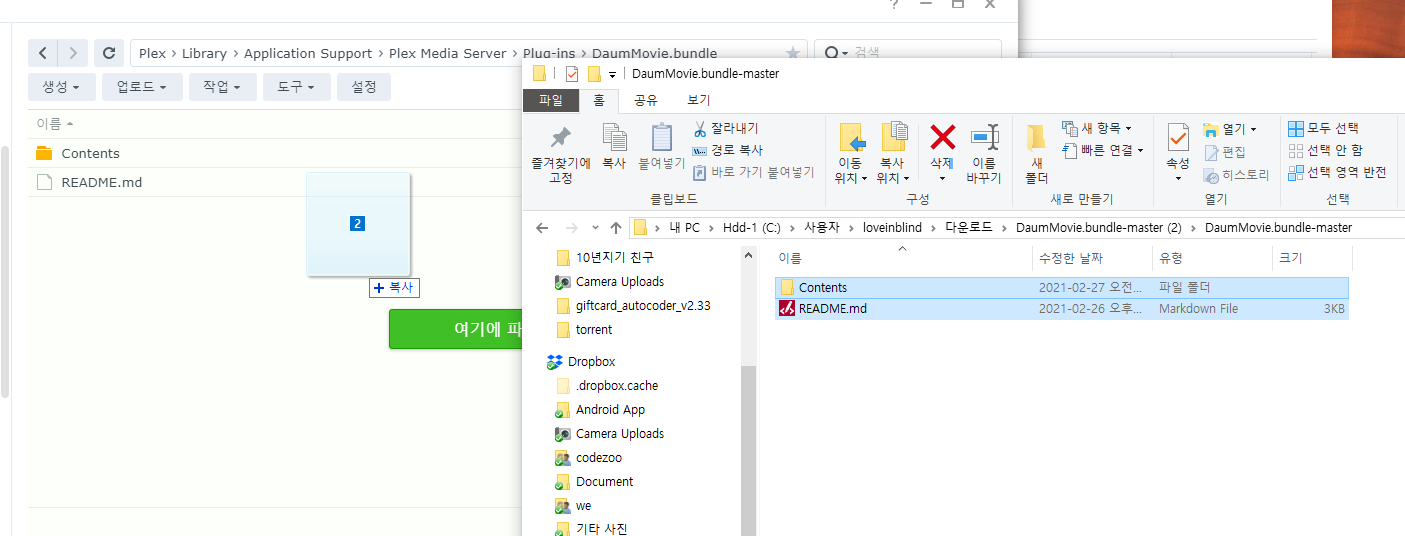Open recent locations dropdown arrow in Explorer
The image size is (1405, 536).
(595, 228)
